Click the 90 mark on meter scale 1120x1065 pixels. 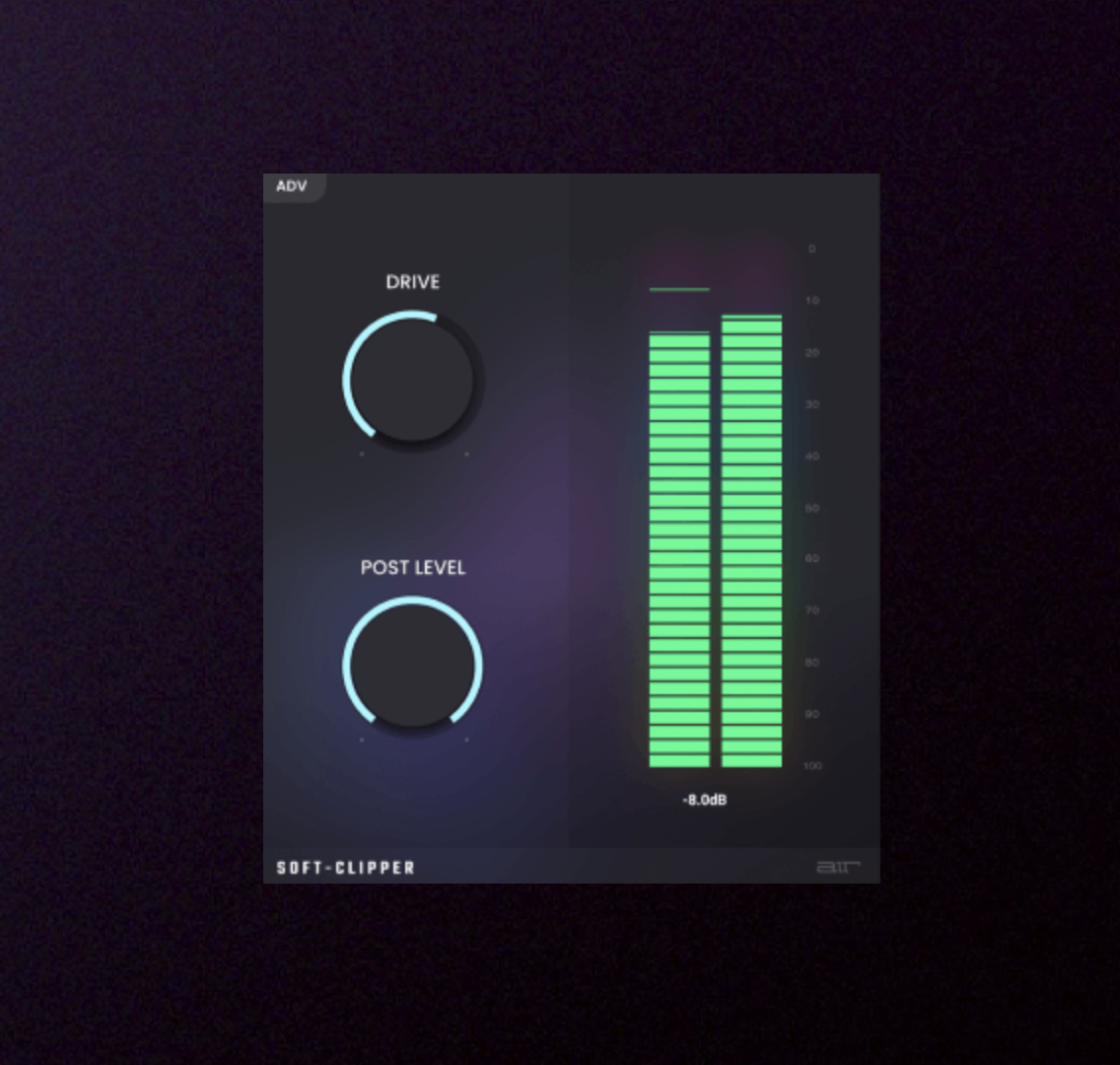click(812, 714)
